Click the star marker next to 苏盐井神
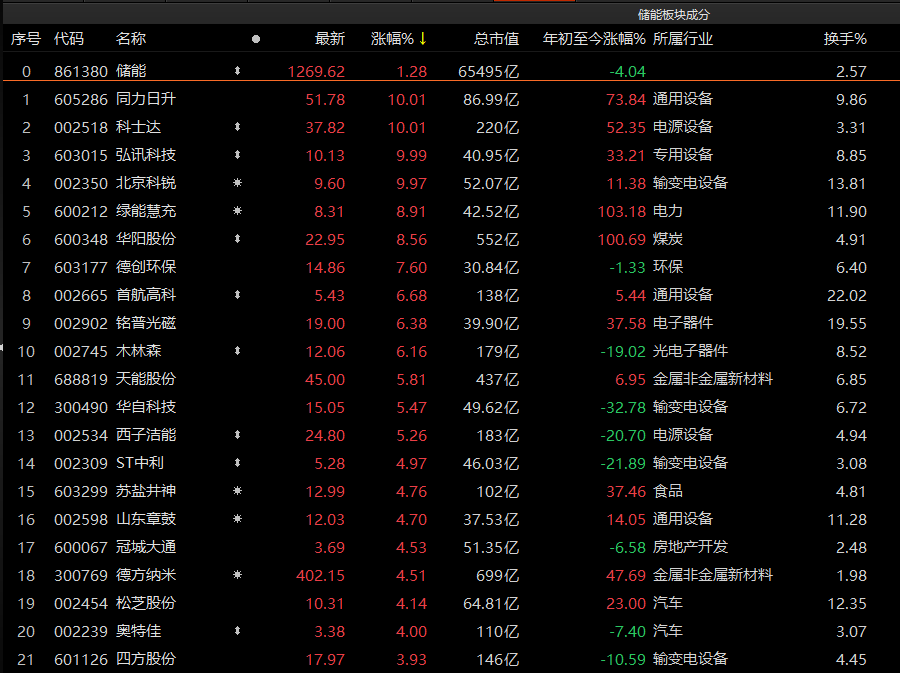 (x=237, y=491)
